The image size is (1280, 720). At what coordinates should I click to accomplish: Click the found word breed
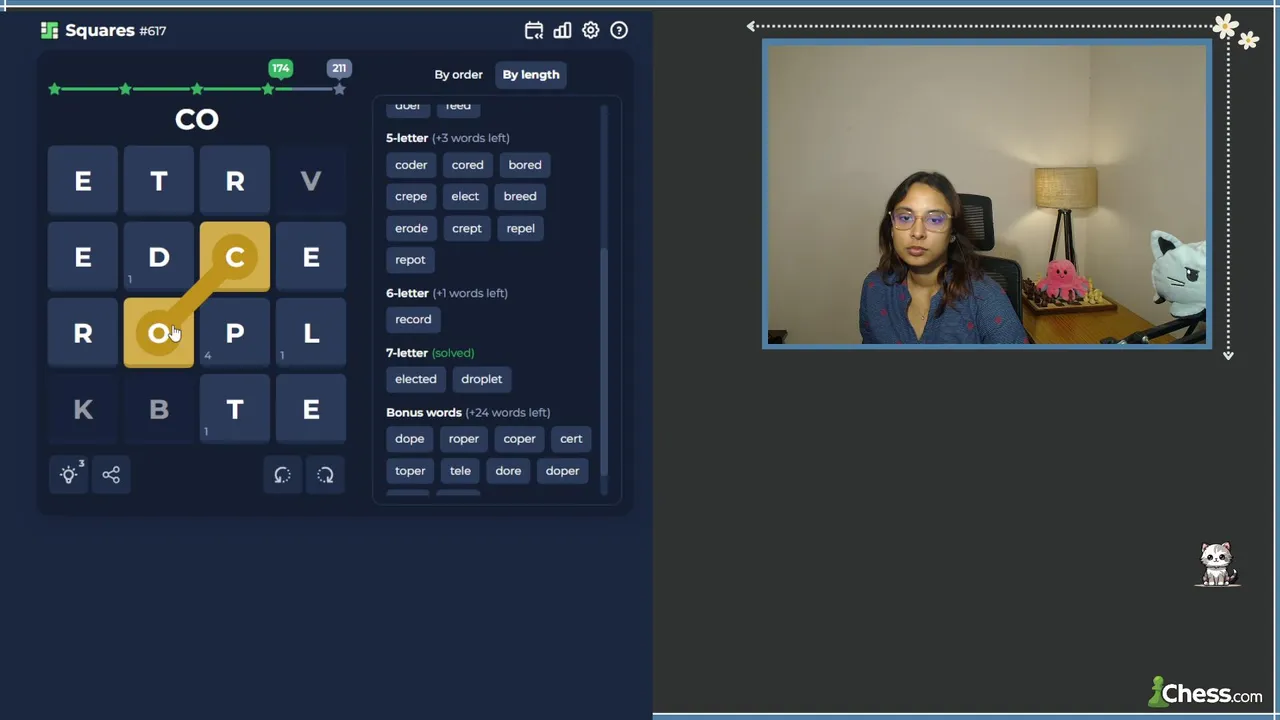pos(520,196)
